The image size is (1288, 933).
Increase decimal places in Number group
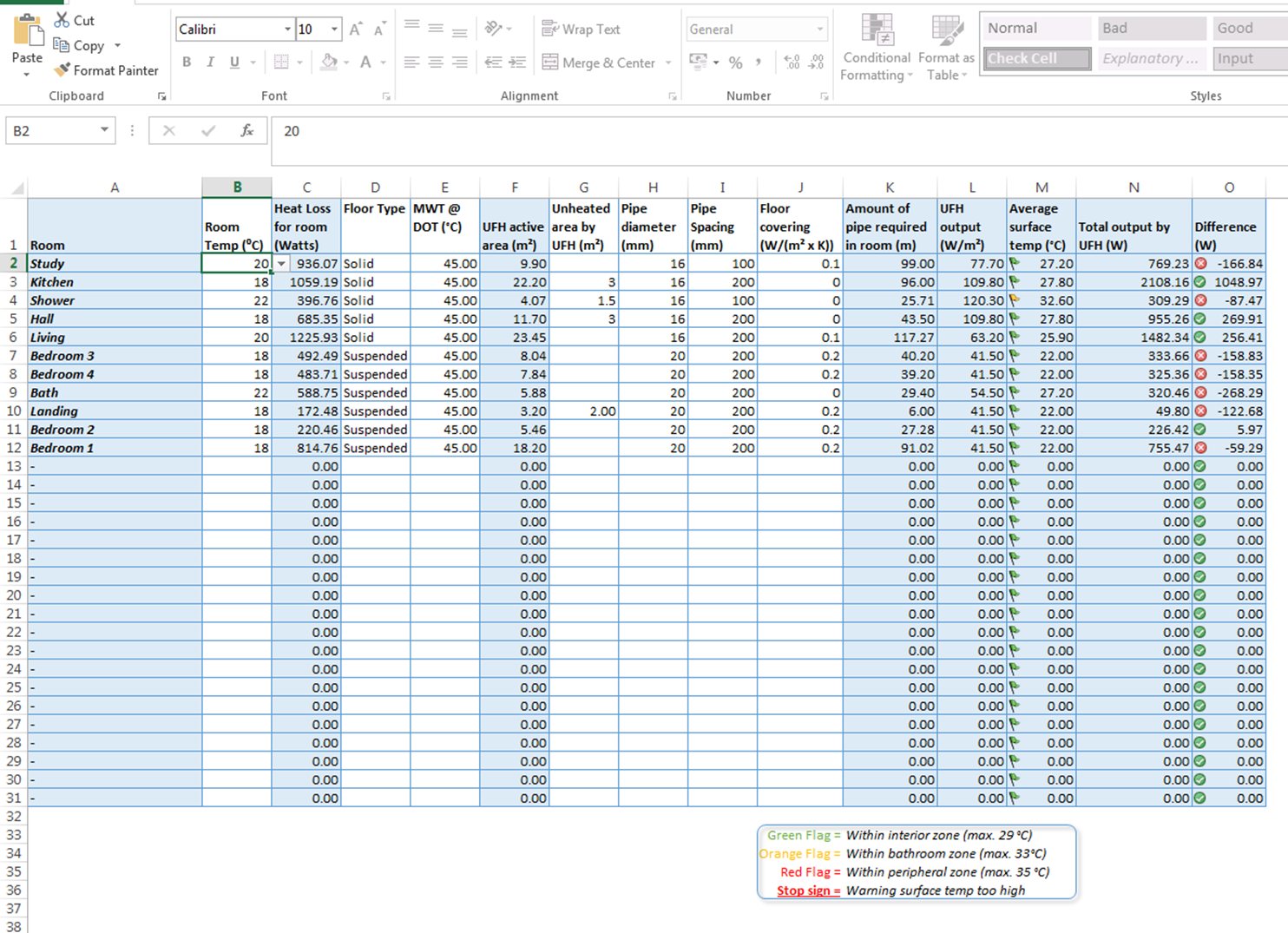pos(792,62)
